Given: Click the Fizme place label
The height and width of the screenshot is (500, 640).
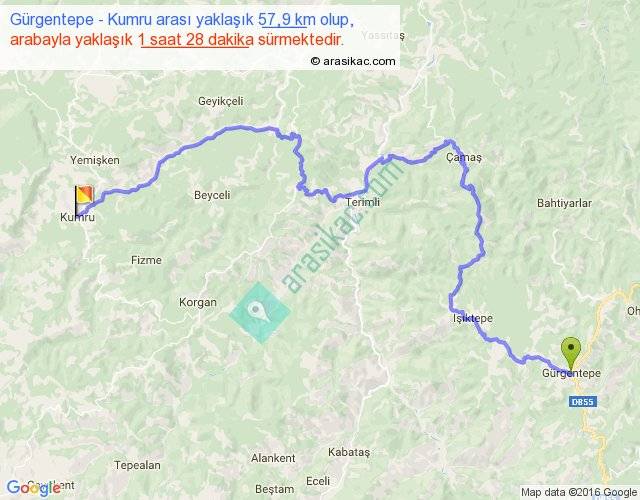Looking at the screenshot, I should click(146, 260).
